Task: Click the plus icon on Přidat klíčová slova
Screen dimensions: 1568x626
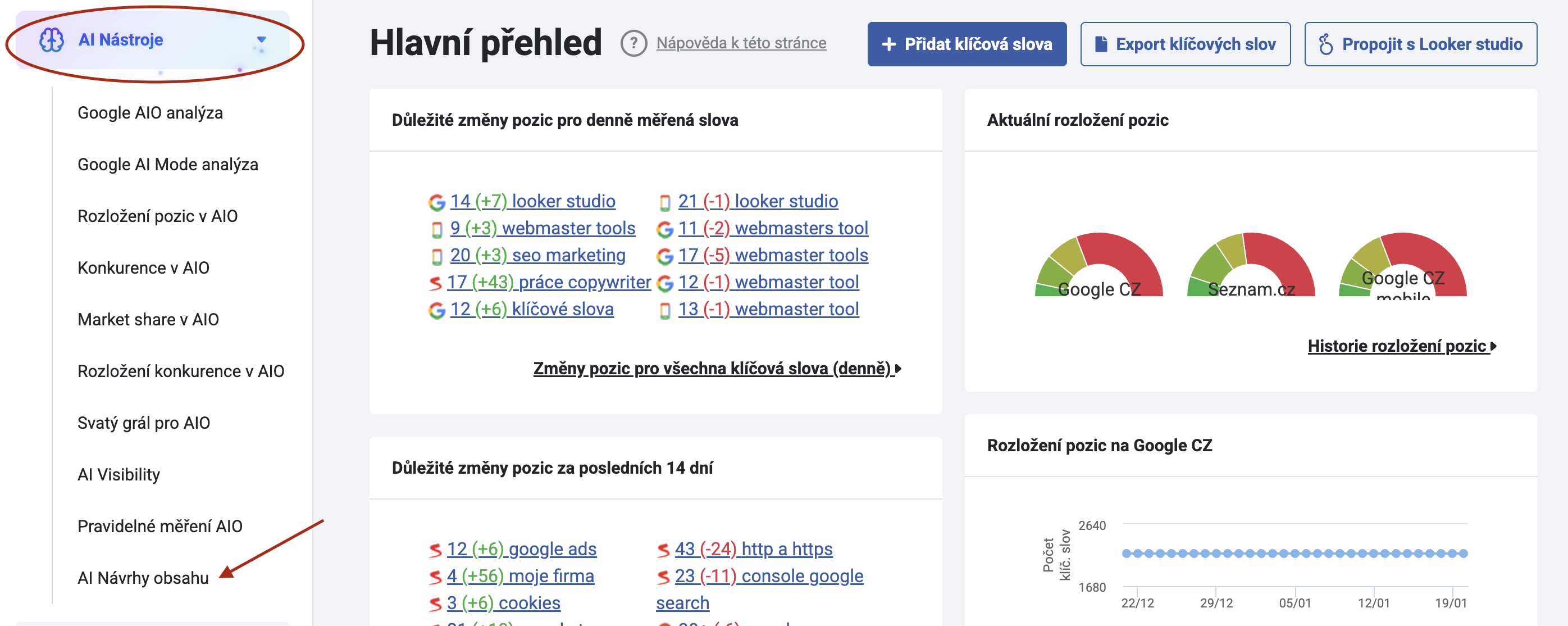Action: pos(888,44)
